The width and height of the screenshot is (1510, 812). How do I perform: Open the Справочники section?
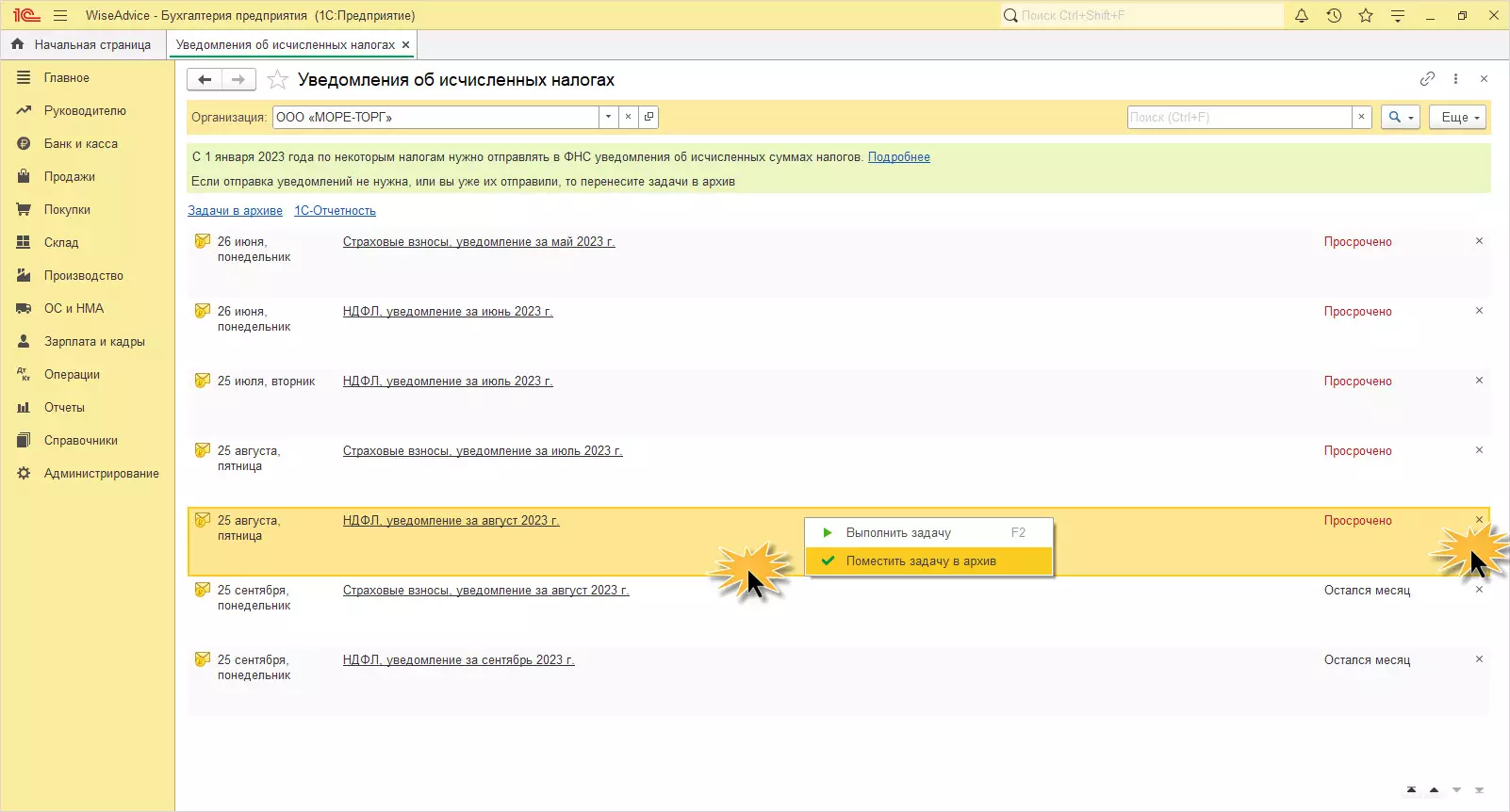[x=81, y=441]
